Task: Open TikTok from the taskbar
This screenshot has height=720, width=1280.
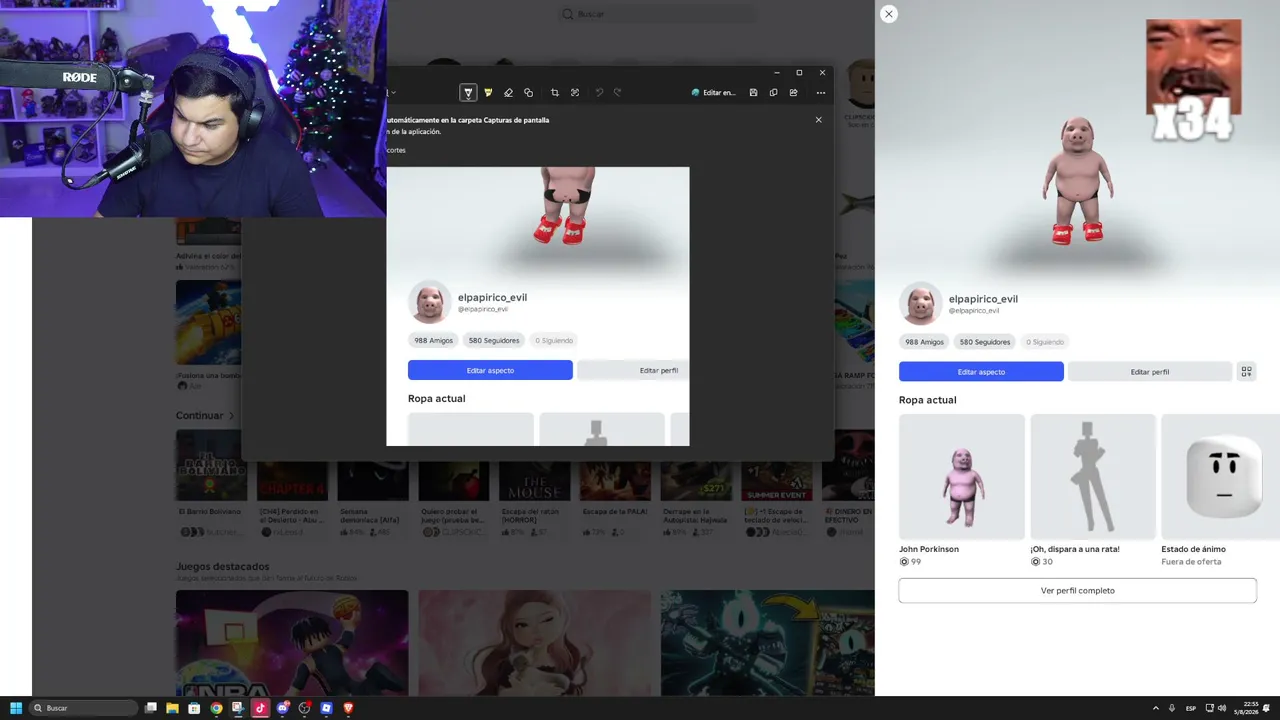Action: [x=260, y=708]
